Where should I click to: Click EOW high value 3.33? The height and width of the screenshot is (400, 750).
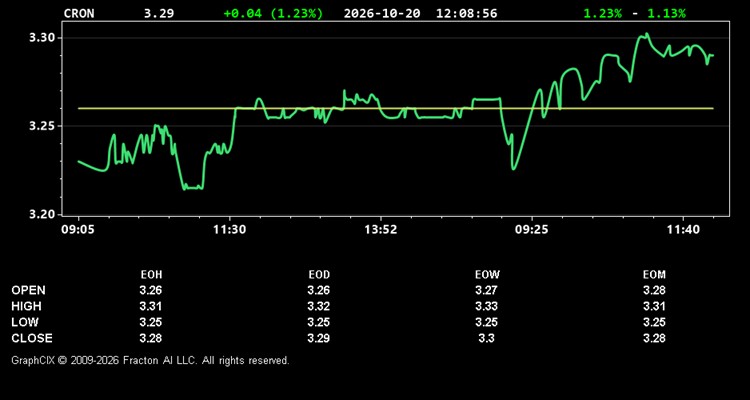pyautogui.click(x=486, y=306)
